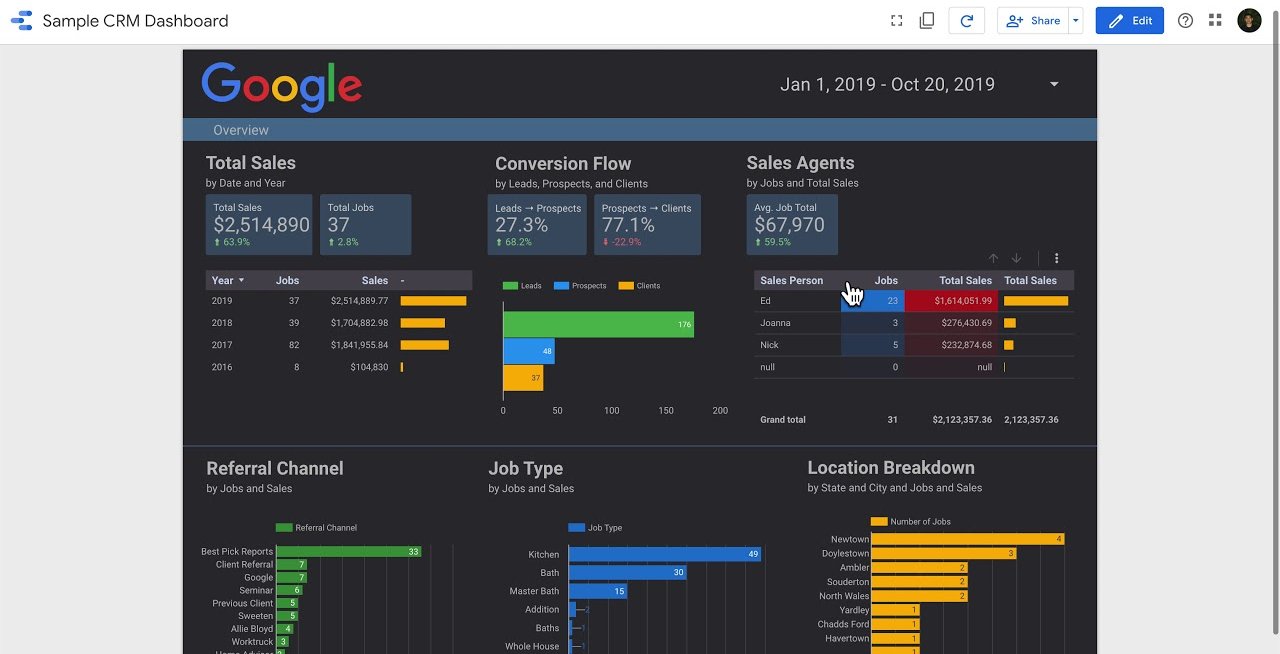
Task: Click the $1,614,051.99 total sales cell
Action: (x=951, y=301)
